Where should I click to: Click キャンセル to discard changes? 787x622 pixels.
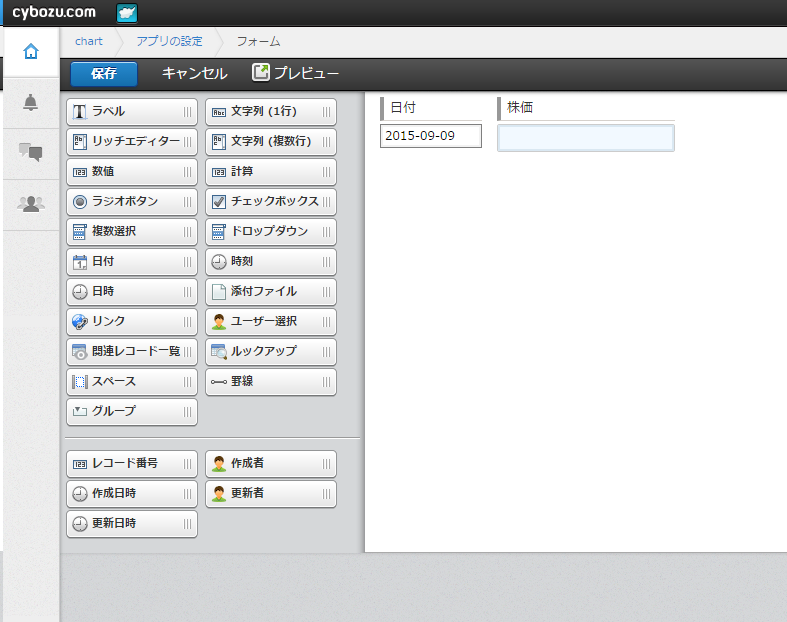coord(195,73)
